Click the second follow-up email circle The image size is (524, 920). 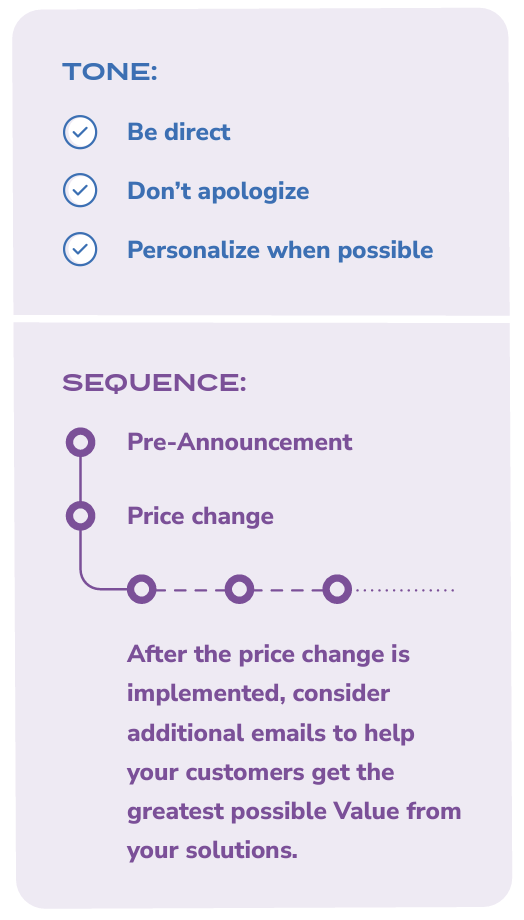pyautogui.click(x=239, y=589)
